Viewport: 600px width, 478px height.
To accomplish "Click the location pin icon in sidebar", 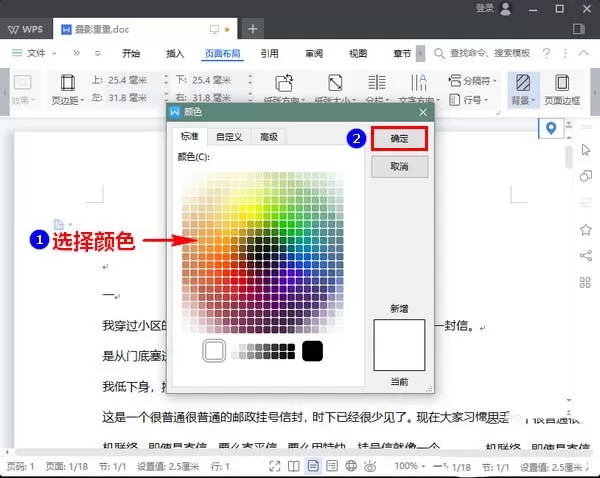I will [x=551, y=128].
